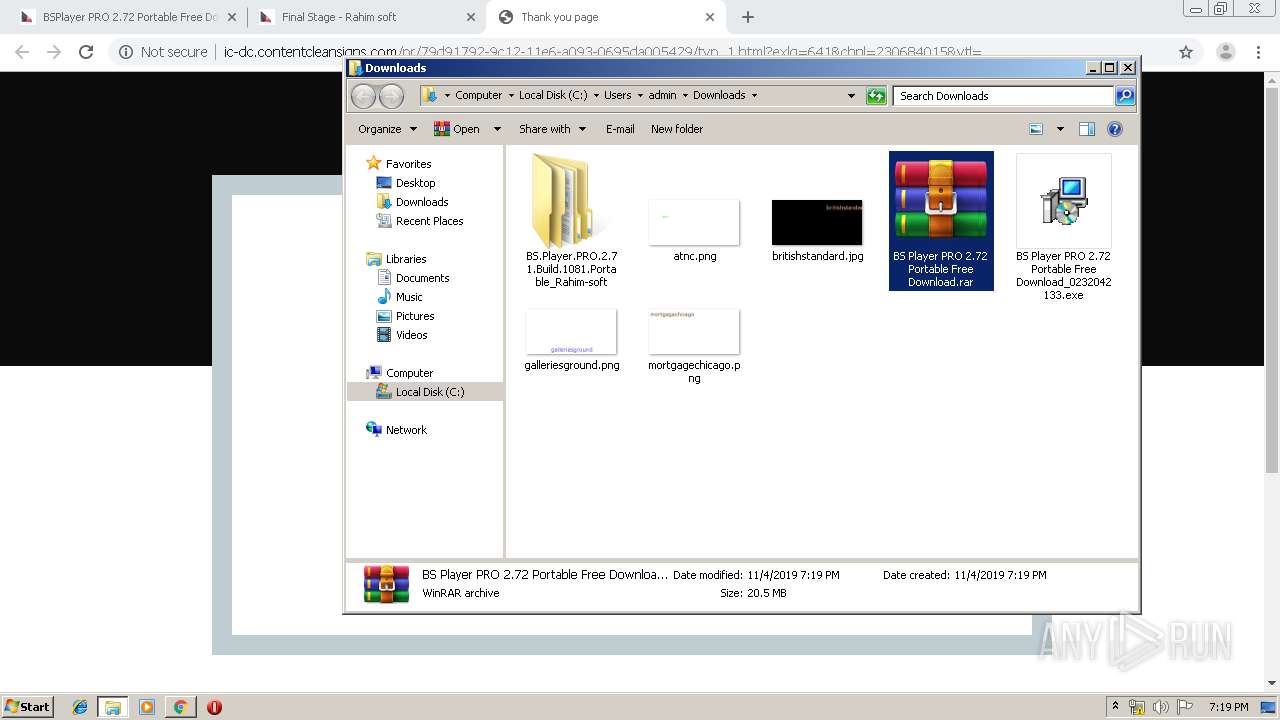Select BS Player PRO 2.72 rar archive
Screen dimensions: 1280x720
[x=941, y=221]
